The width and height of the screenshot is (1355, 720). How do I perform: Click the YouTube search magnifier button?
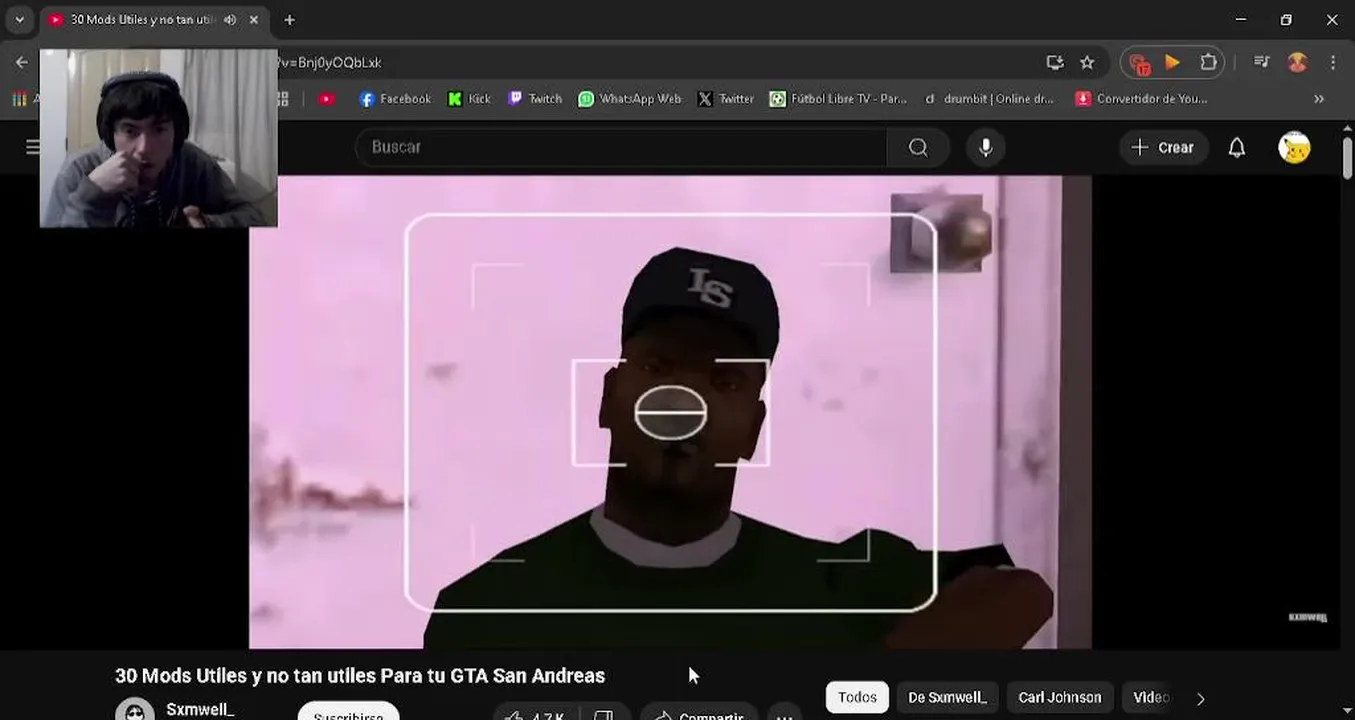[x=918, y=147]
